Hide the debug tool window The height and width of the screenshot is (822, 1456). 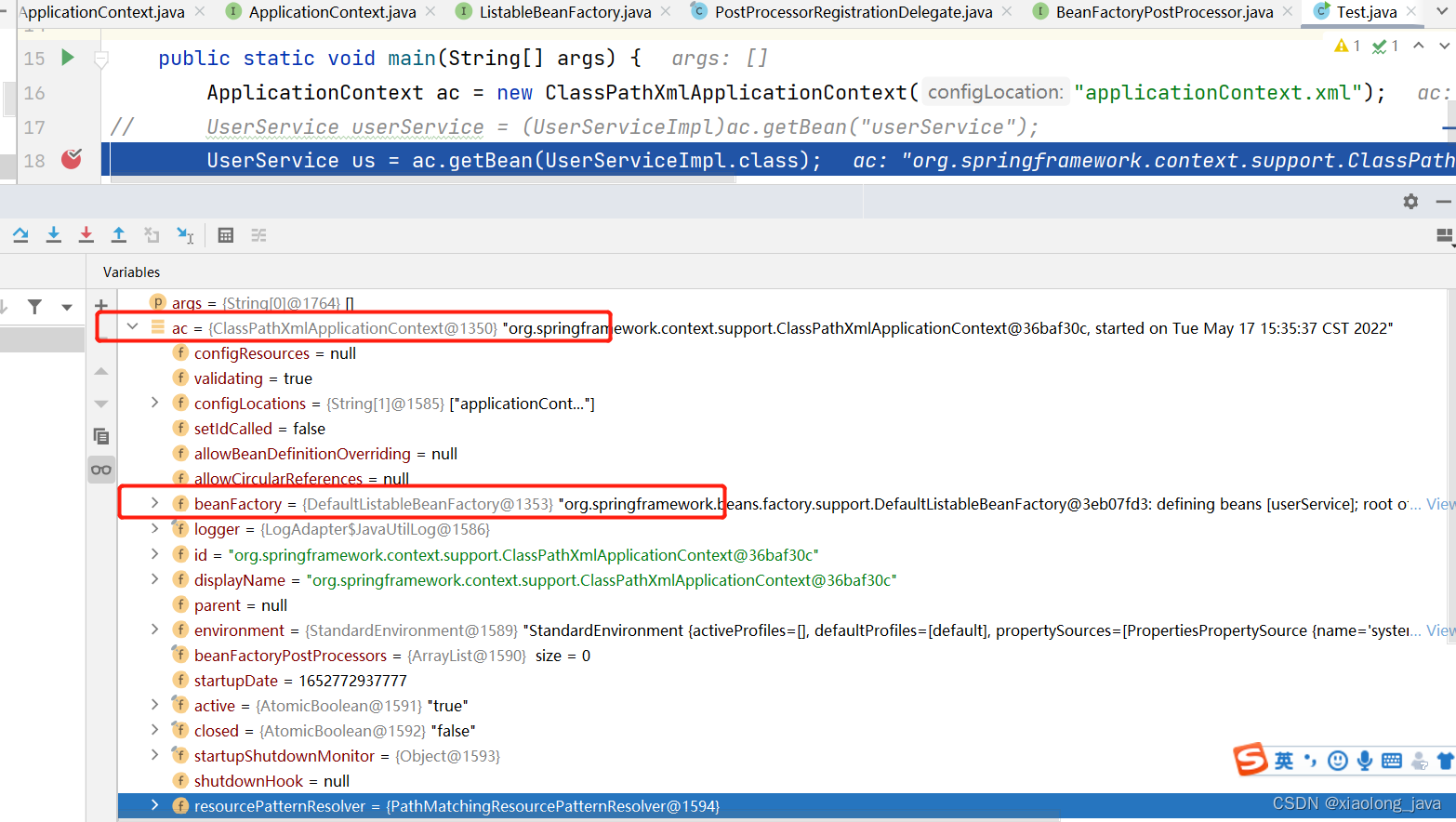1443,202
